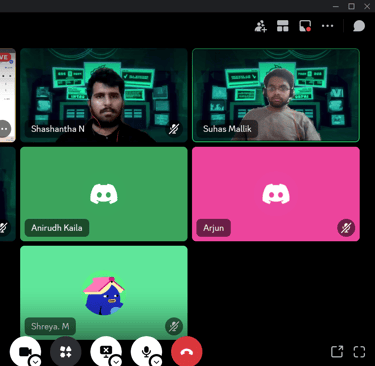This screenshot has height=366, width=375.
Task: Add users to the call
Action: tap(261, 26)
